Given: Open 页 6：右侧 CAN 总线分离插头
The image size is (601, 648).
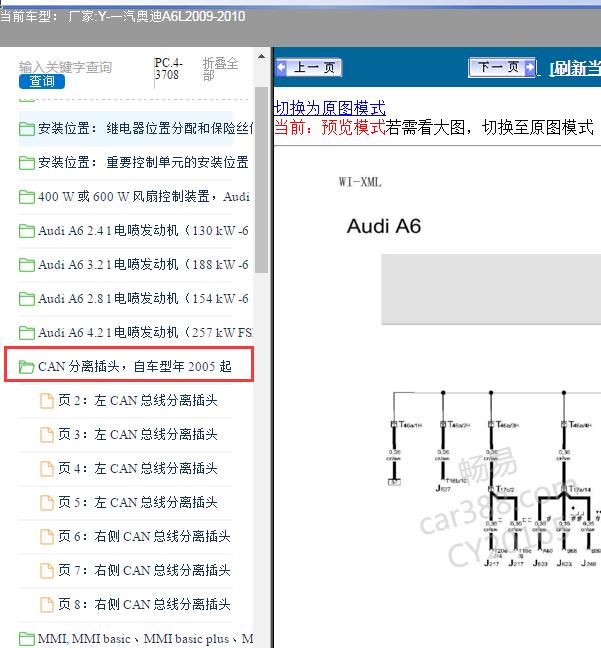Looking at the screenshot, I should point(144,536).
